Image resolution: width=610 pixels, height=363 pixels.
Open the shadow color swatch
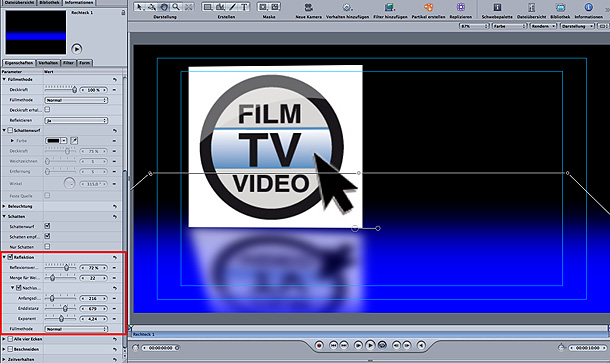coord(53,140)
